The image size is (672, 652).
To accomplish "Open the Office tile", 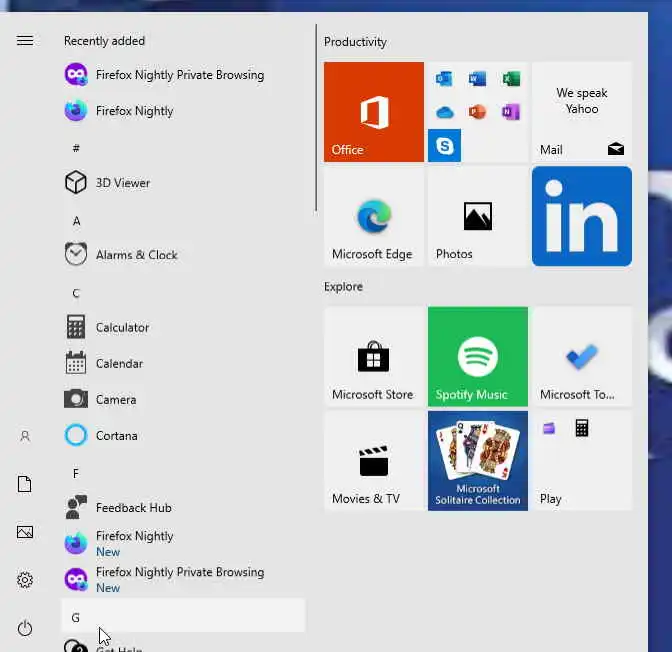I will coord(374,112).
